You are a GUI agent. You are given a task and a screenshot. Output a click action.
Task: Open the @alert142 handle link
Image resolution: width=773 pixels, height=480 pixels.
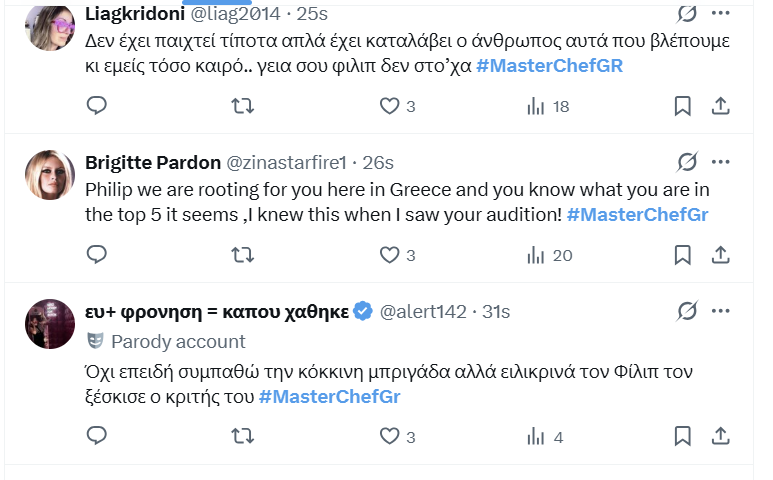[x=422, y=311]
